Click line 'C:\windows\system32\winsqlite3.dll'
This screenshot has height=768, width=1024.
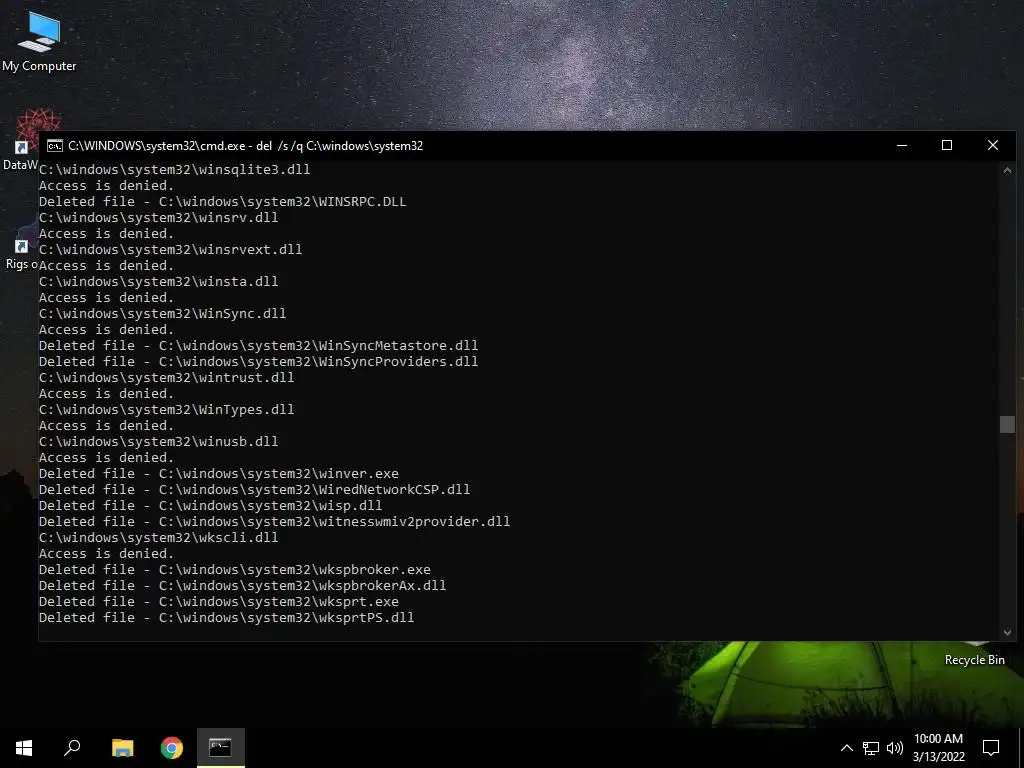pos(174,169)
